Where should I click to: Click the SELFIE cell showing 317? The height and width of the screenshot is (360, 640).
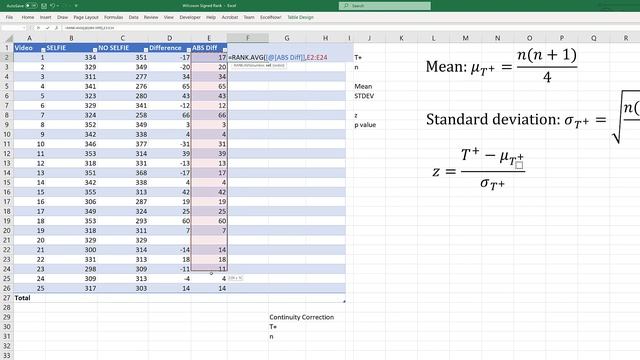click(71, 288)
